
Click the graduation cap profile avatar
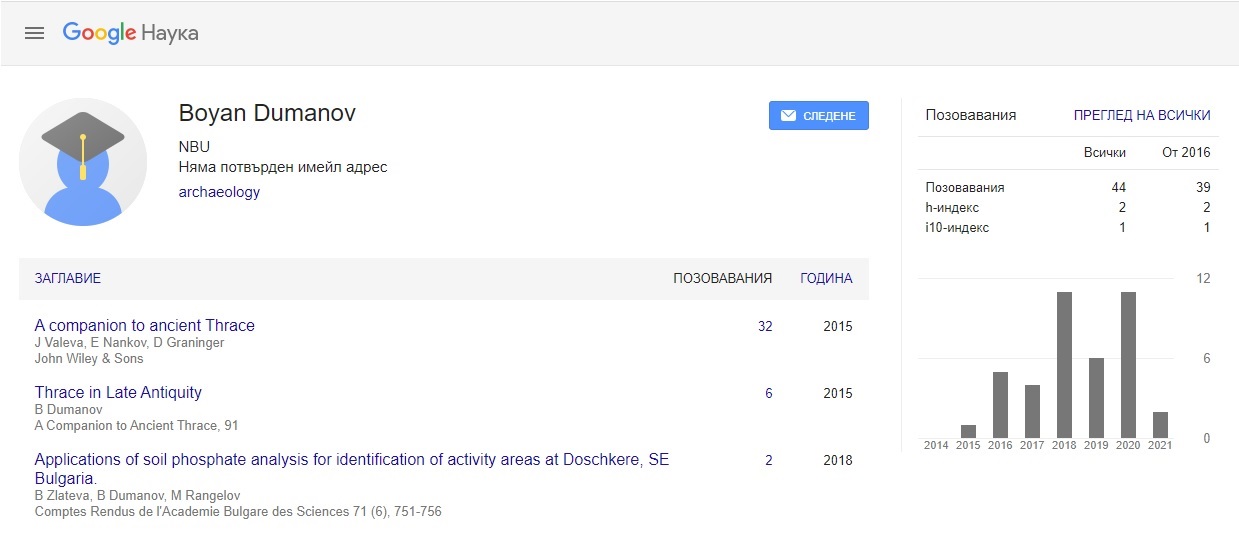pyautogui.click(x=83, y=162)
